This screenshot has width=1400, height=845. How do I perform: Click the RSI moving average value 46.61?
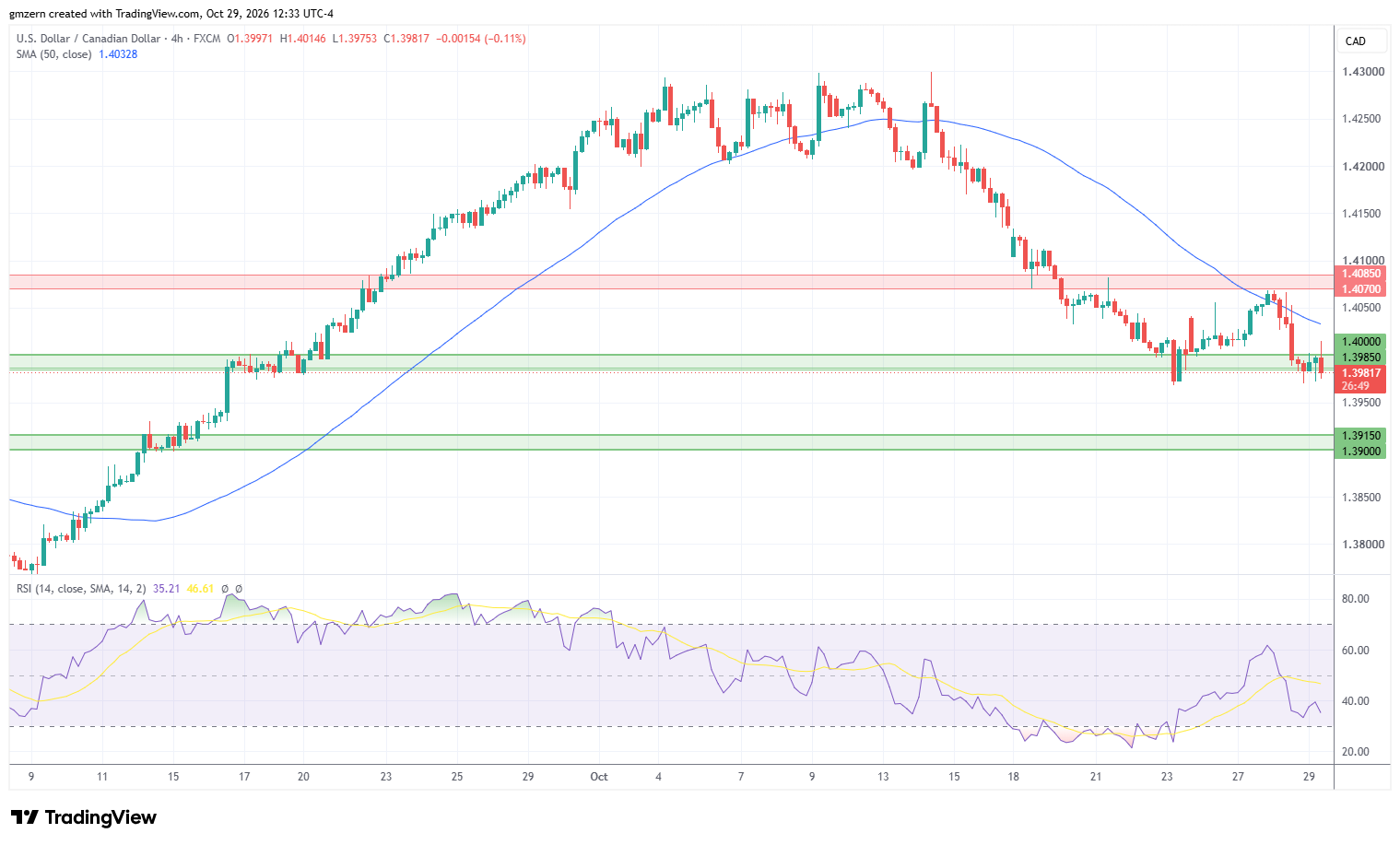point(200,589)
